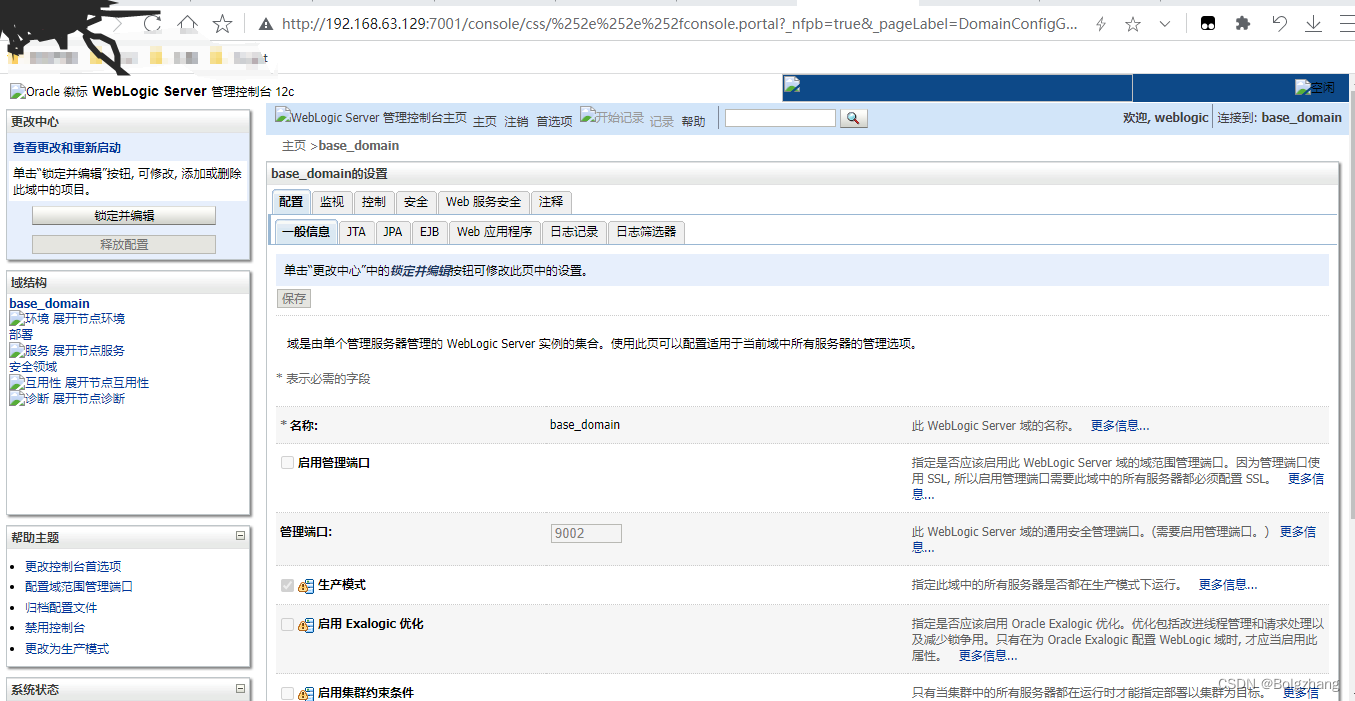Open the 配置域范围管理端口 help link

pyautogui.click(x=78, y=586)
